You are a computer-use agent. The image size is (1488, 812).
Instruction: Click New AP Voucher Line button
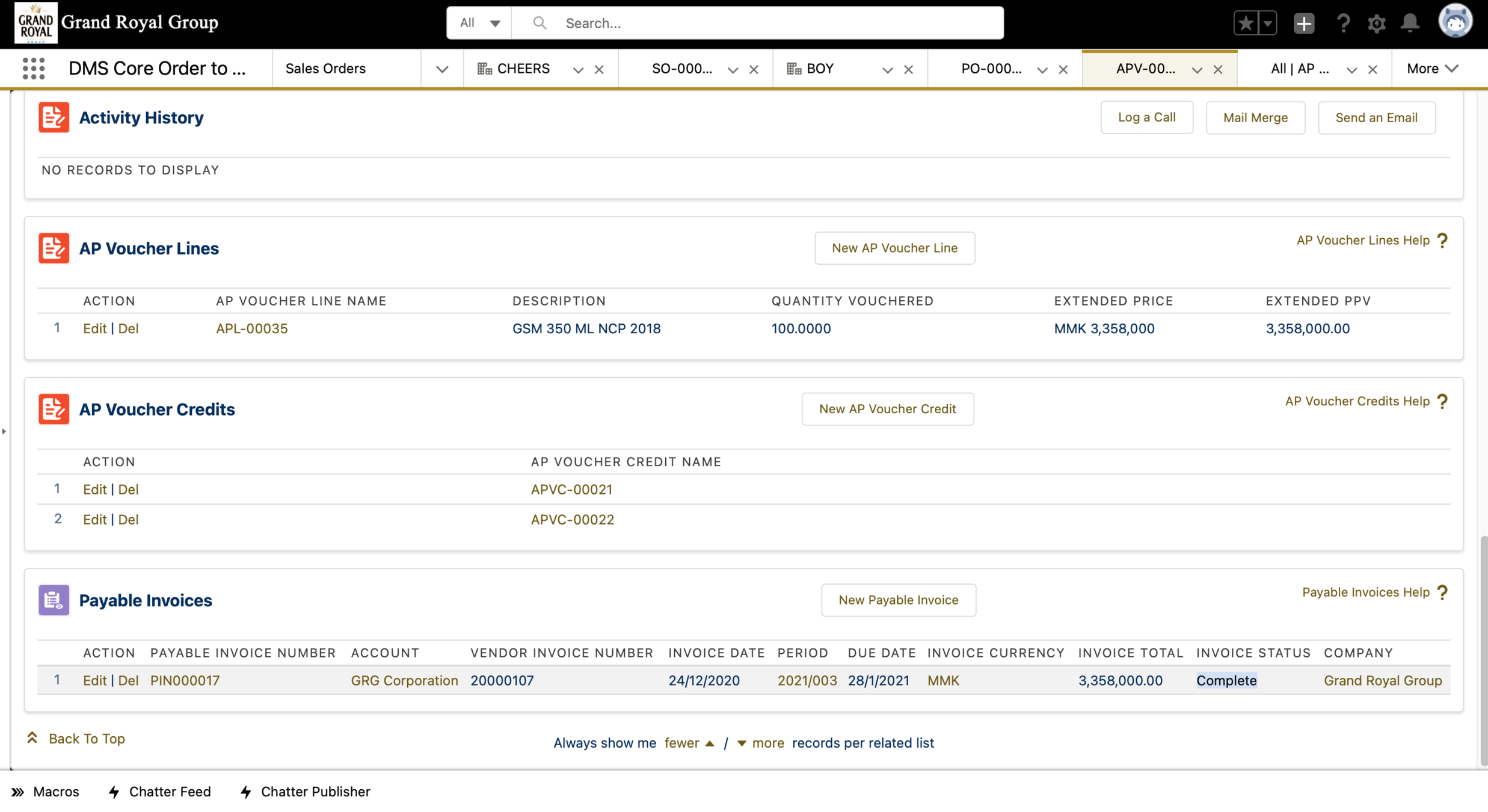894,248
